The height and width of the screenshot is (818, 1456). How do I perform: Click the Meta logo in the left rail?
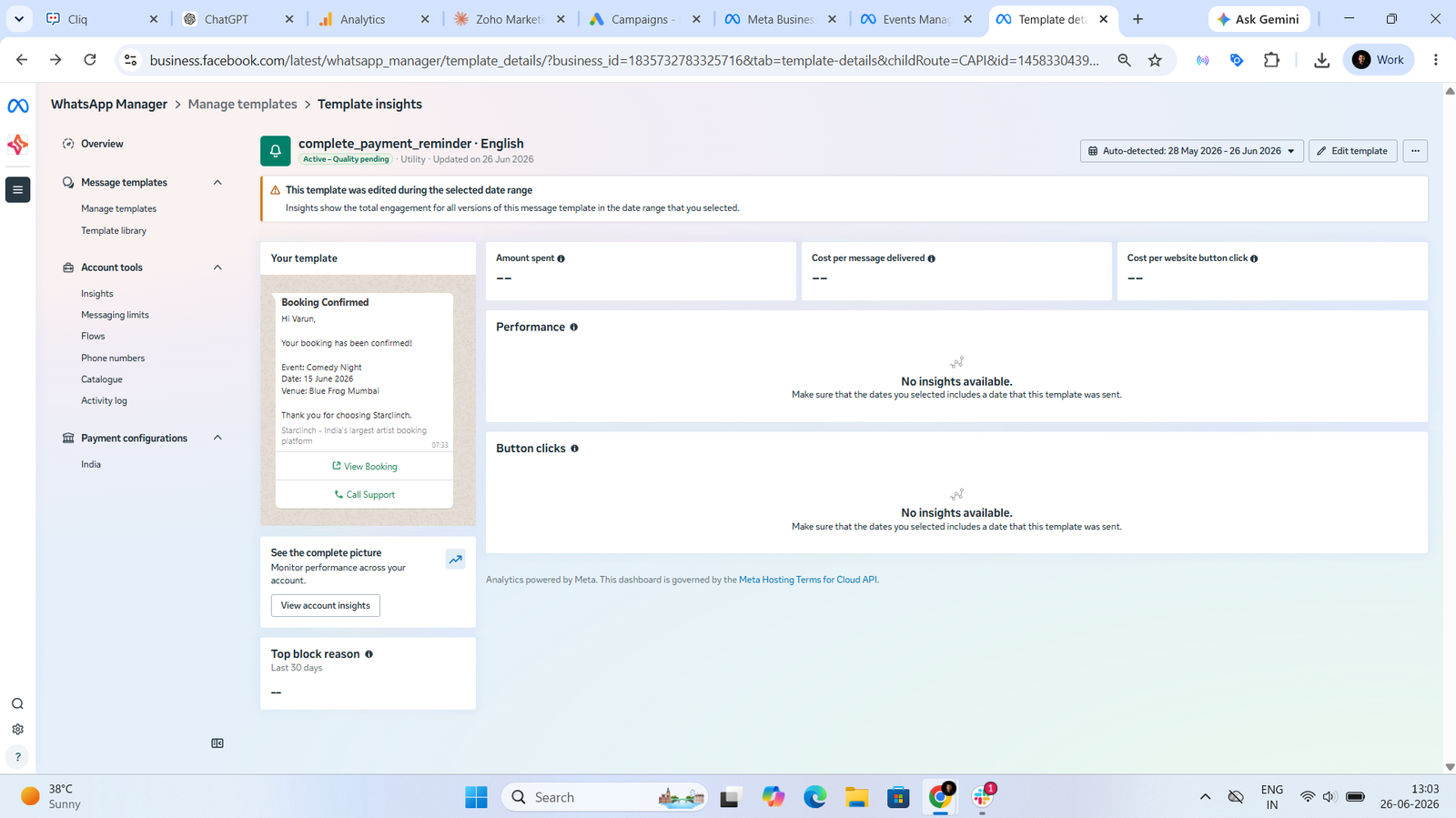(x=17, y=106)
